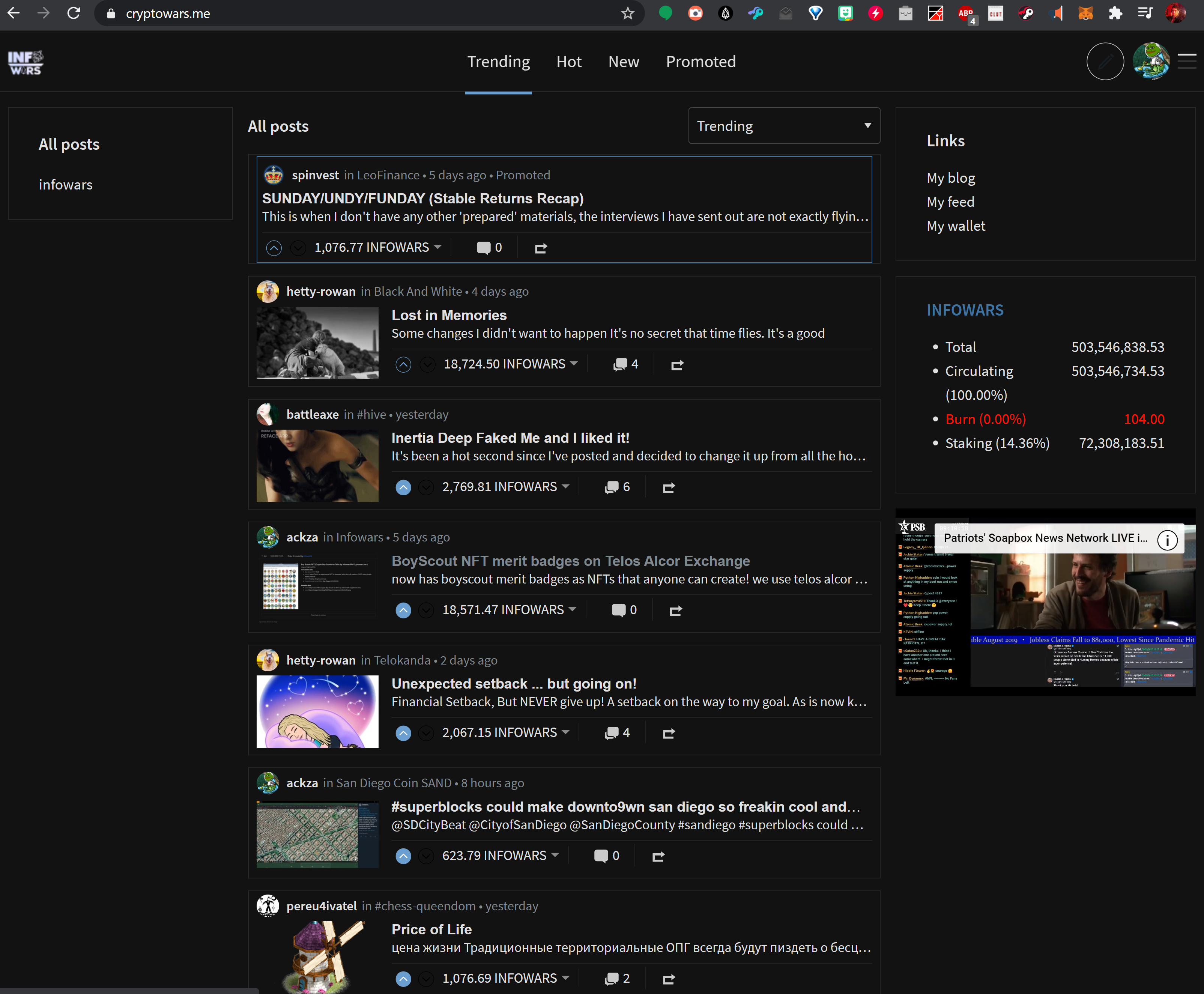Viewport: 1204px width, 994px height.
Task: Reblog the Price of Life post
Action: 668,979
